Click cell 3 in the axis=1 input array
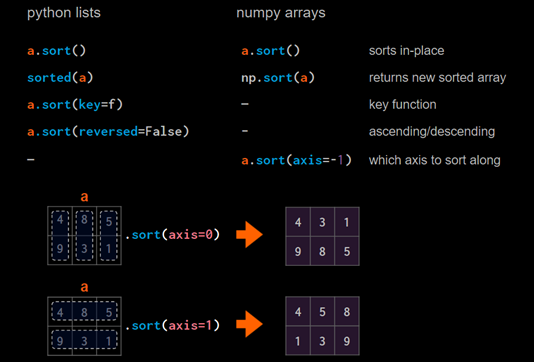This screenshot has width=534, height=362. coord(84,341)
